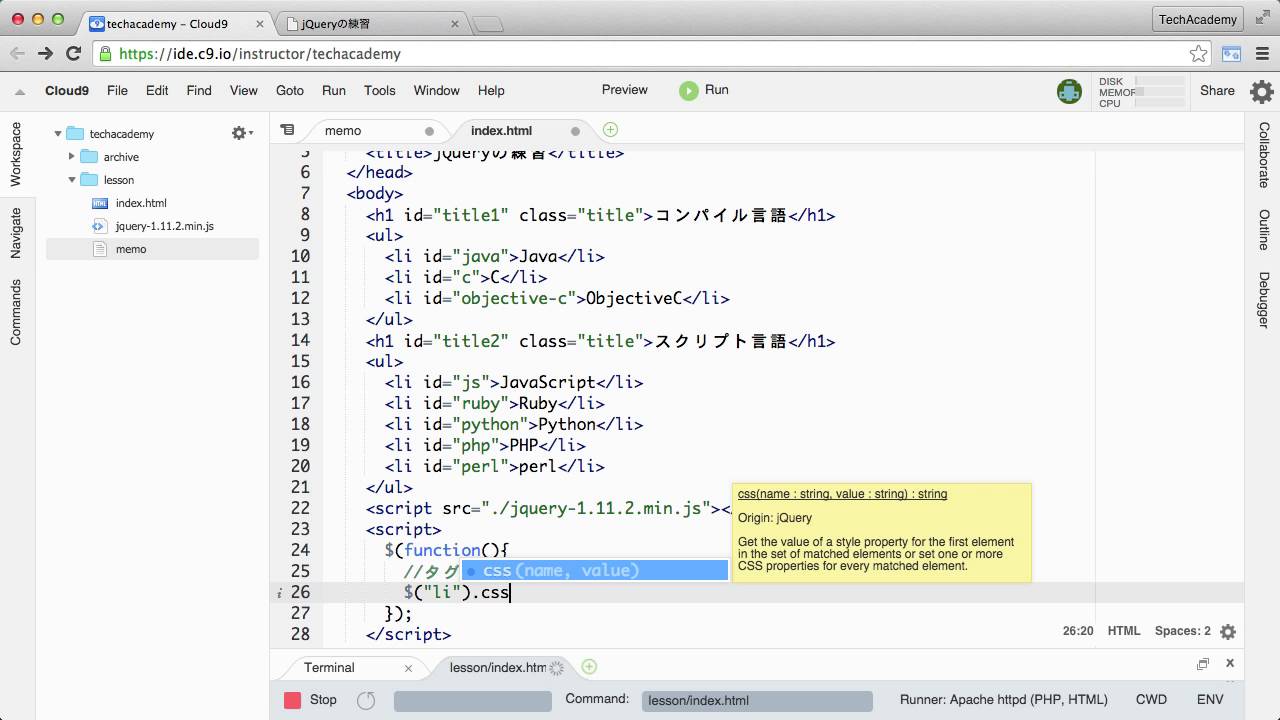Click the Command input field lesson/index.html
The width and height of the screenshot is (1280, 720).
(757, 701)
